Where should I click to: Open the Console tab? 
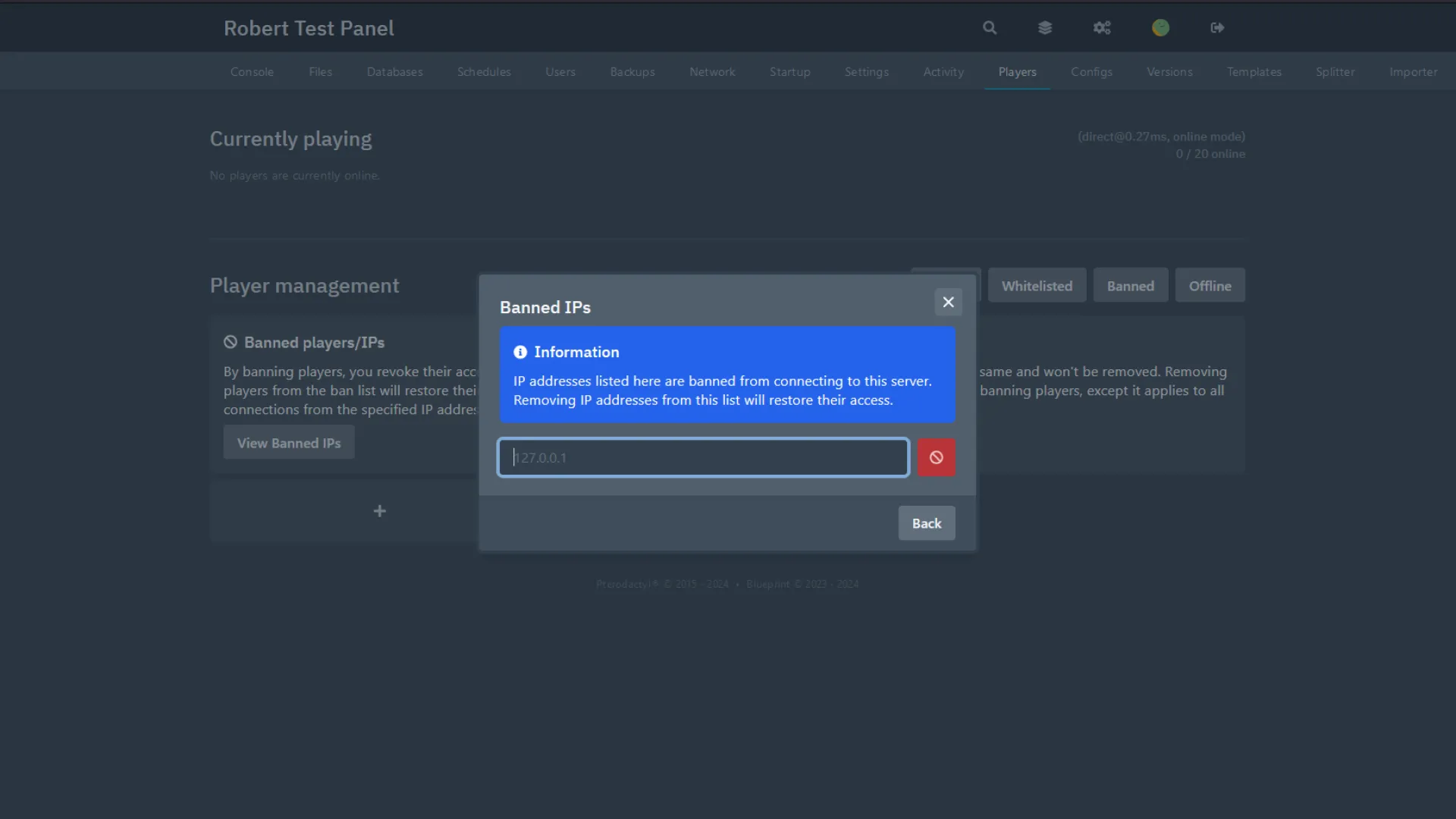252,72
